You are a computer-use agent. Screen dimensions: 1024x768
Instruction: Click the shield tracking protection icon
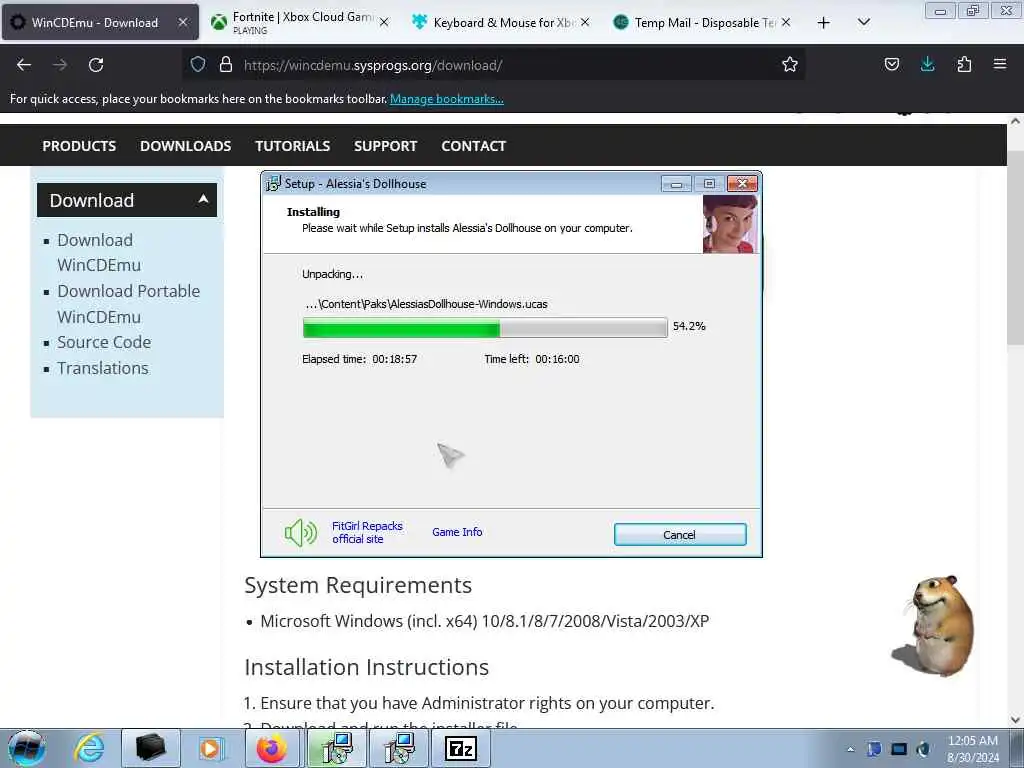198,64
